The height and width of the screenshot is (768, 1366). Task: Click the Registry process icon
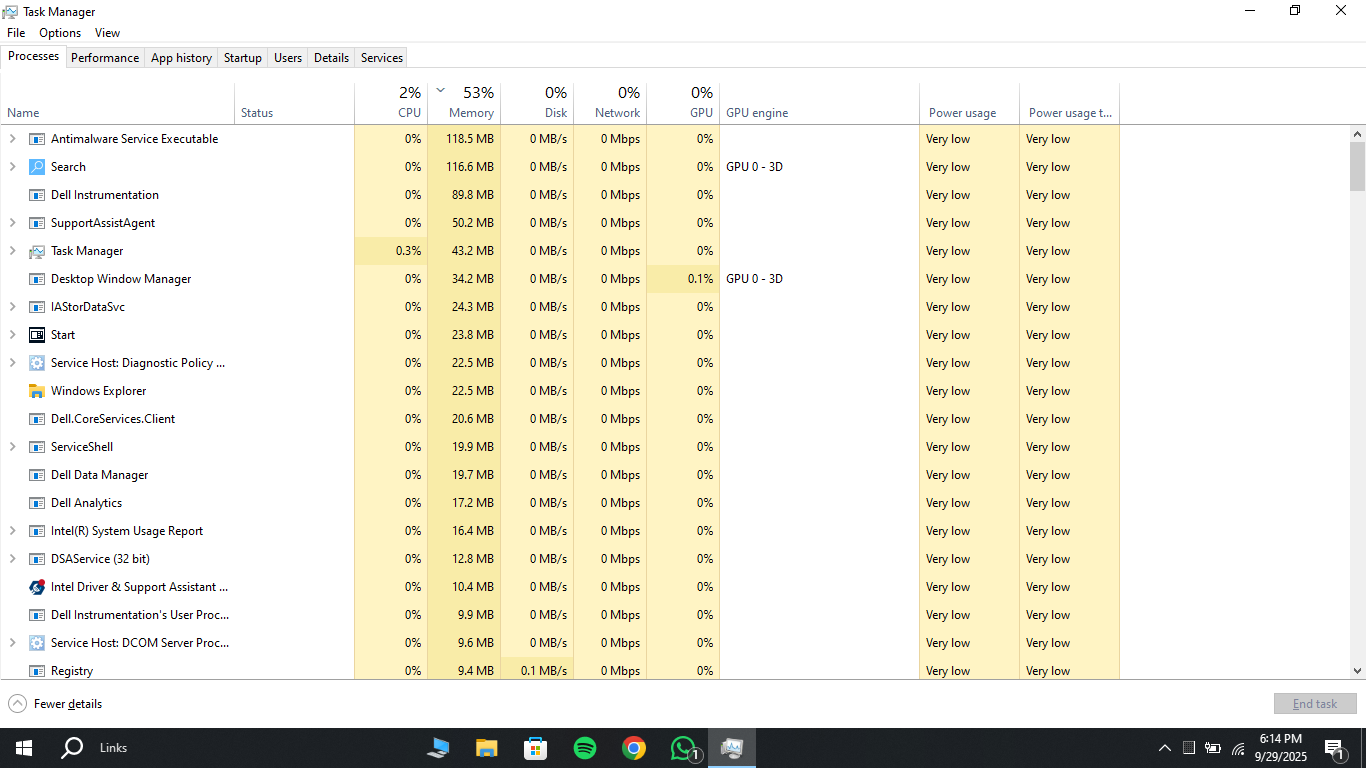pos(37,671)
